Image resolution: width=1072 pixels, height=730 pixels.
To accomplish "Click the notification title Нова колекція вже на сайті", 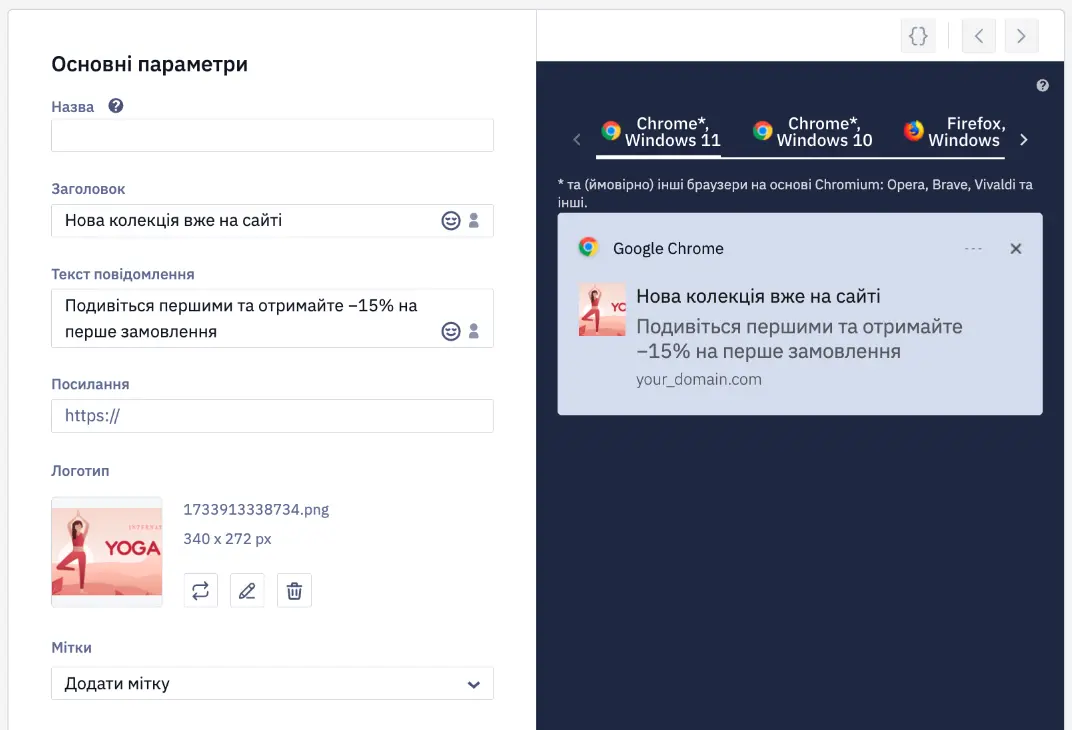I will (758, 297).
